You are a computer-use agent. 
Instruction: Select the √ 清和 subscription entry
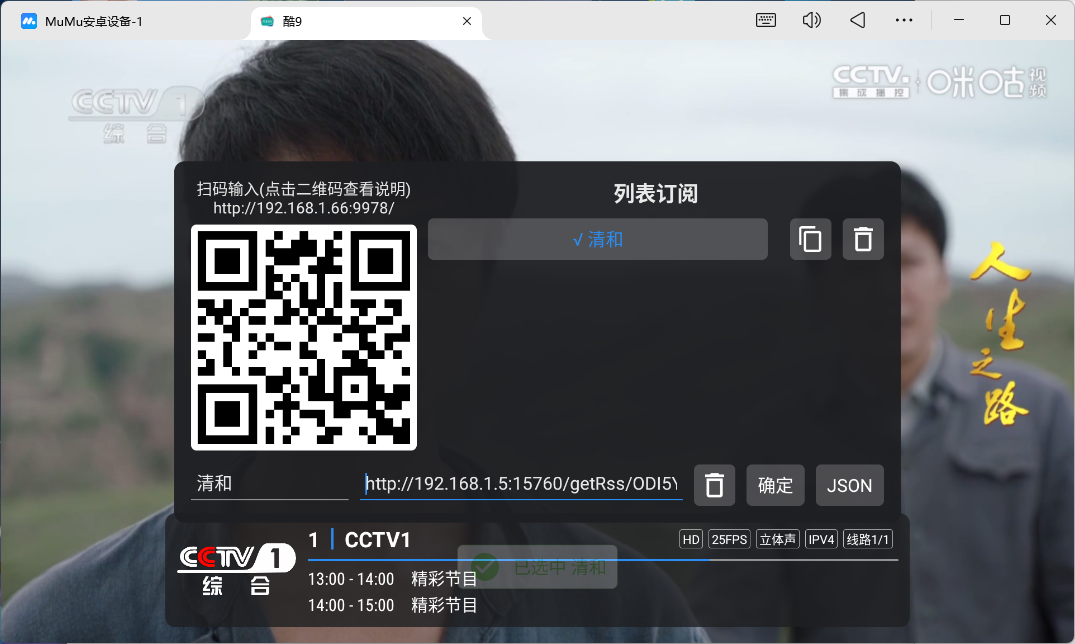[598, 239]
